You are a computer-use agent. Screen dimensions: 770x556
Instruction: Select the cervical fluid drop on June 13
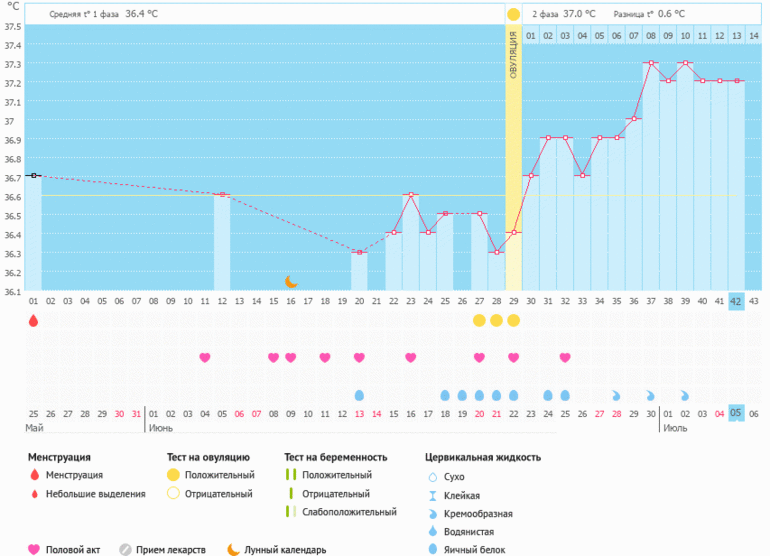click(x=359, y=395)
